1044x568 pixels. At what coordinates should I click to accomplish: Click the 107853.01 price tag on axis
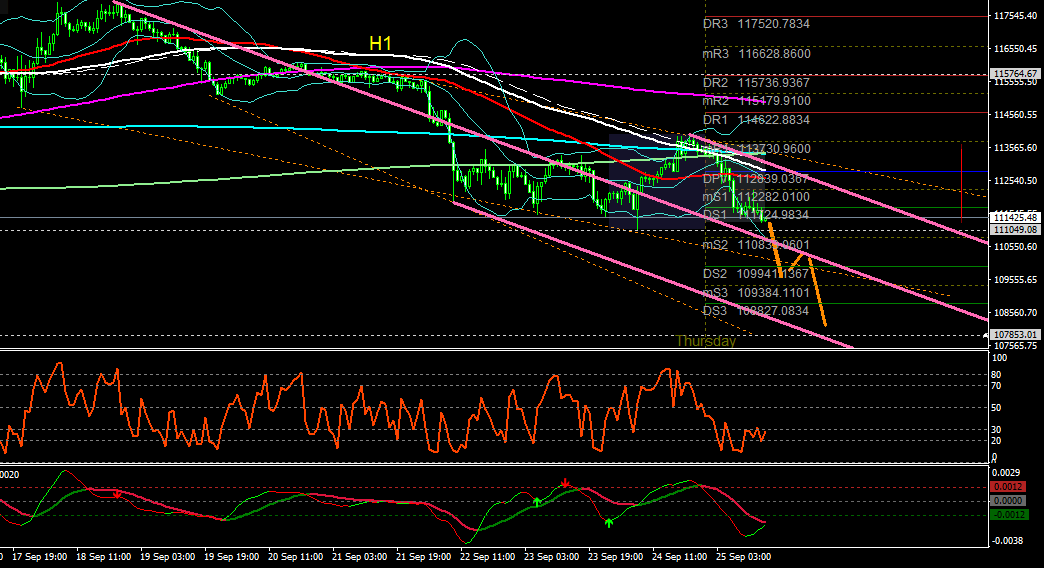[x=1015, y=334]
